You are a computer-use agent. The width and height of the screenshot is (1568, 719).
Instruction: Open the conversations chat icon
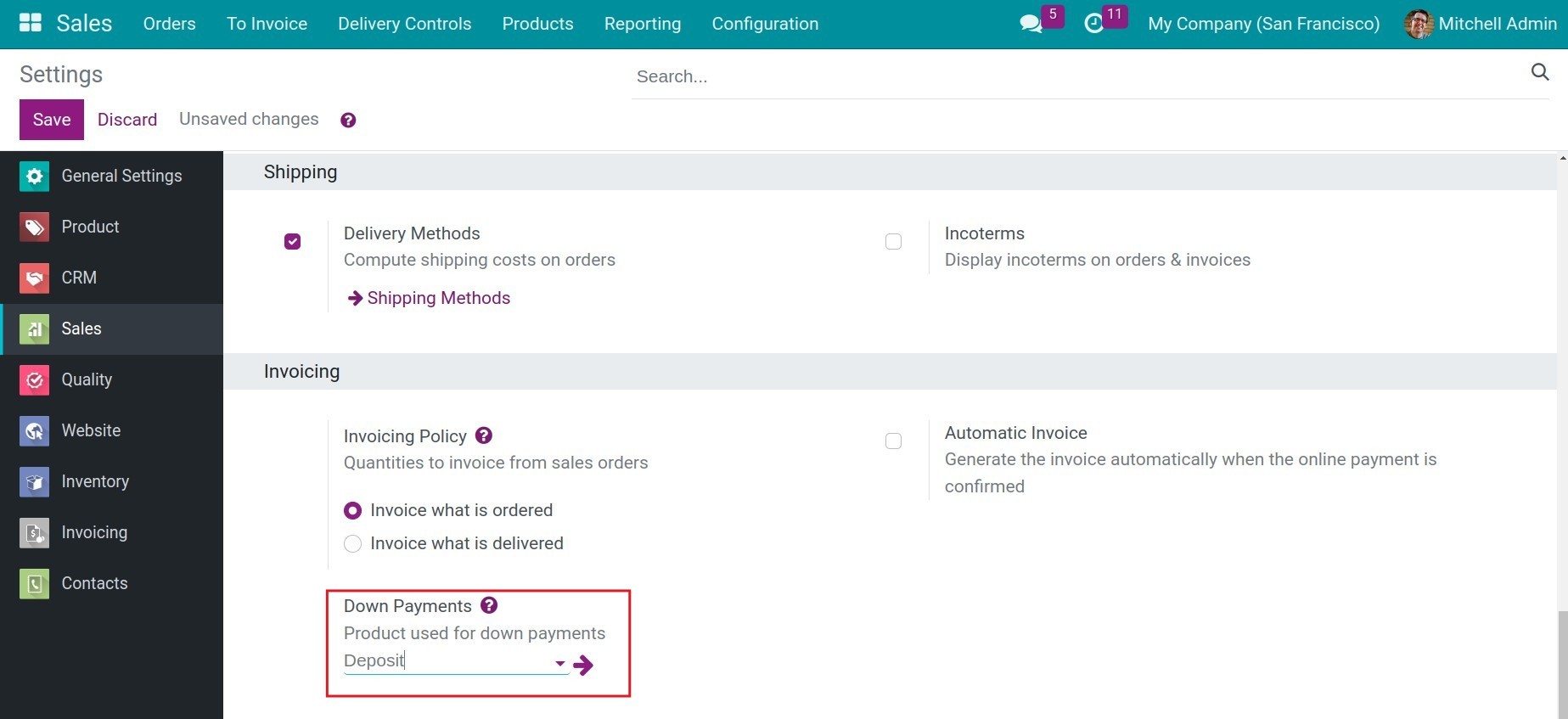(1031, 24)
